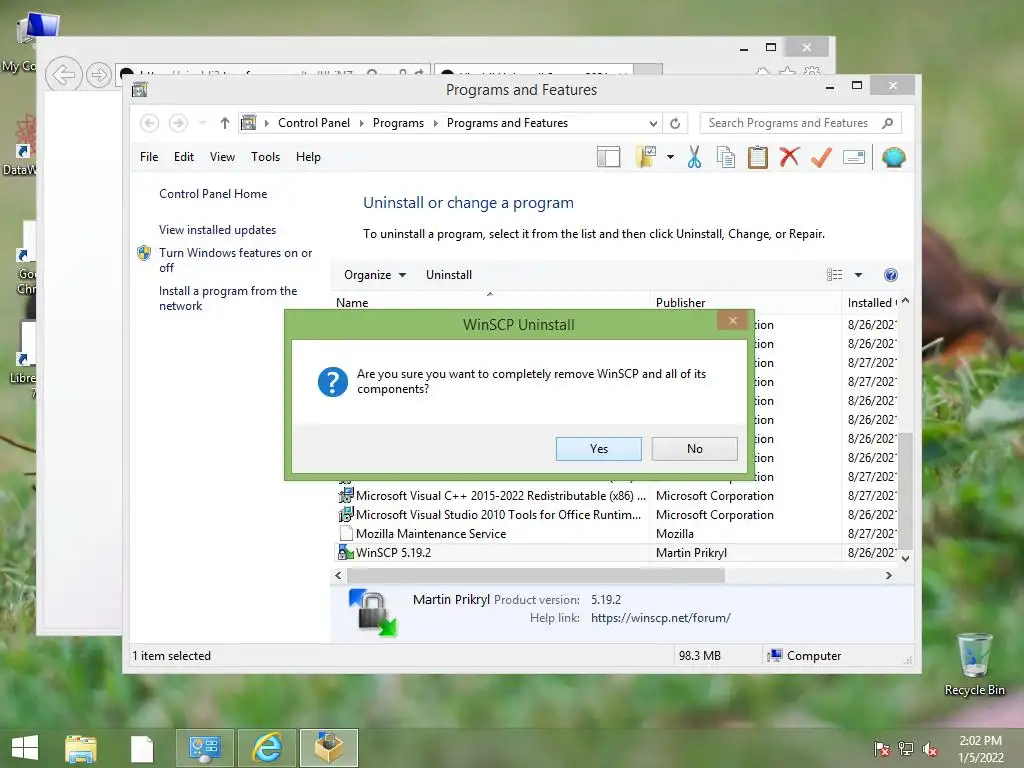Open the Help menu
The image size is (1024, 768).
308,157
